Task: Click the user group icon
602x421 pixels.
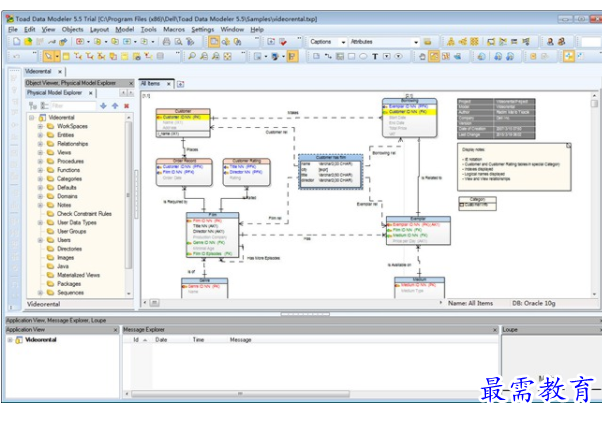Action: click(562, 41)
